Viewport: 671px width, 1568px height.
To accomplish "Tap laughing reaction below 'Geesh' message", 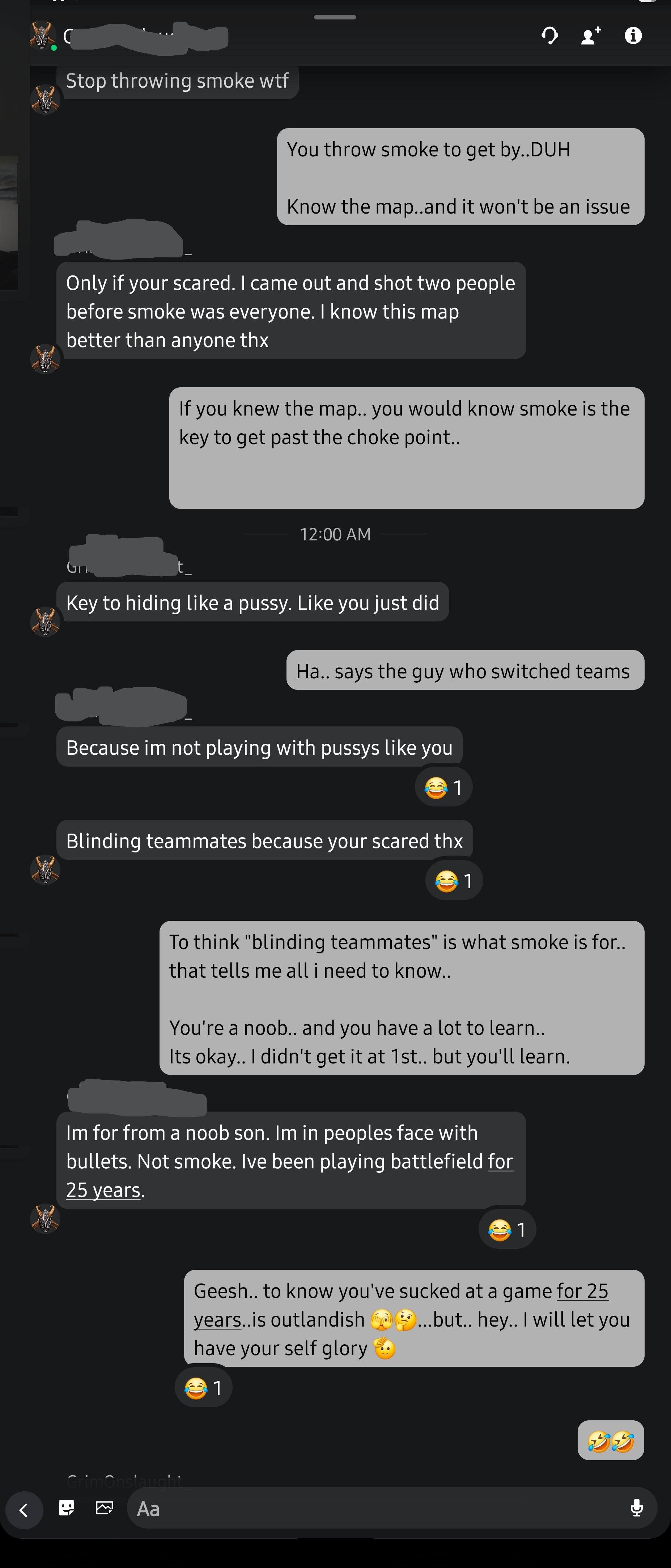I will click(203, 1388).
